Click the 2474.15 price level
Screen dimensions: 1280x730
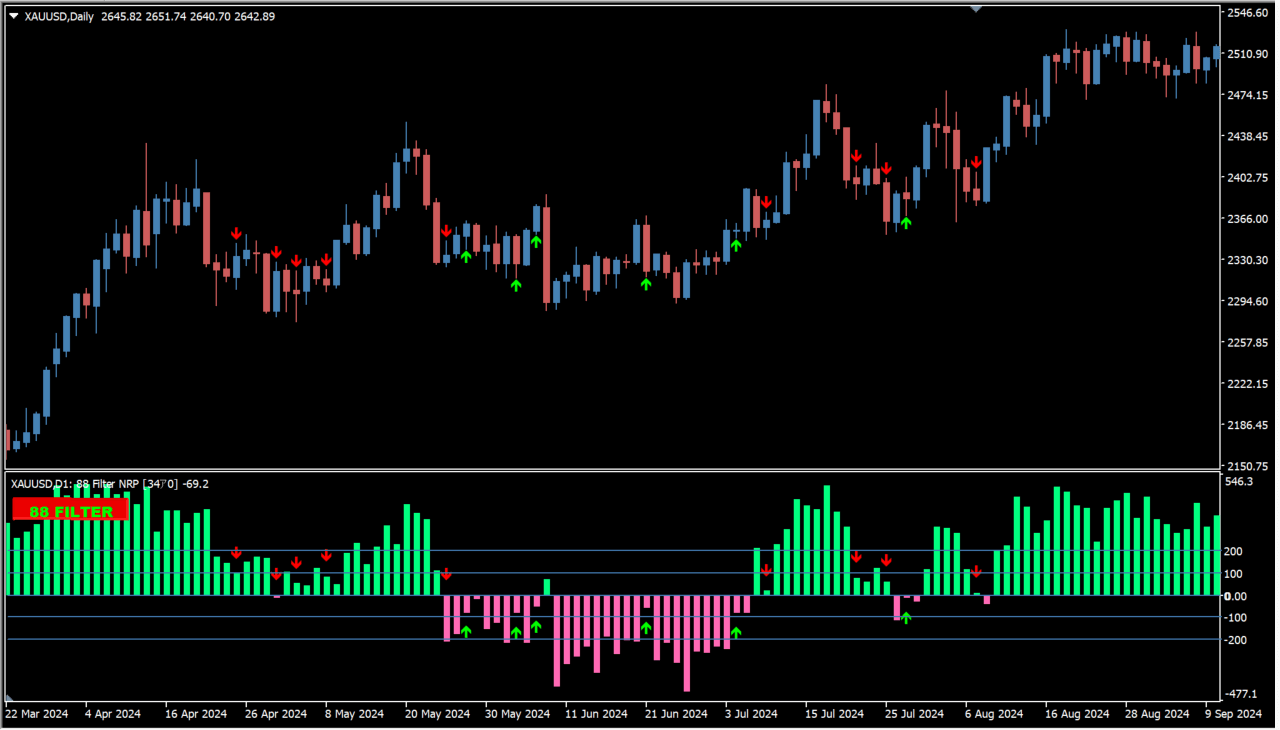click(x=1248, y=95)
